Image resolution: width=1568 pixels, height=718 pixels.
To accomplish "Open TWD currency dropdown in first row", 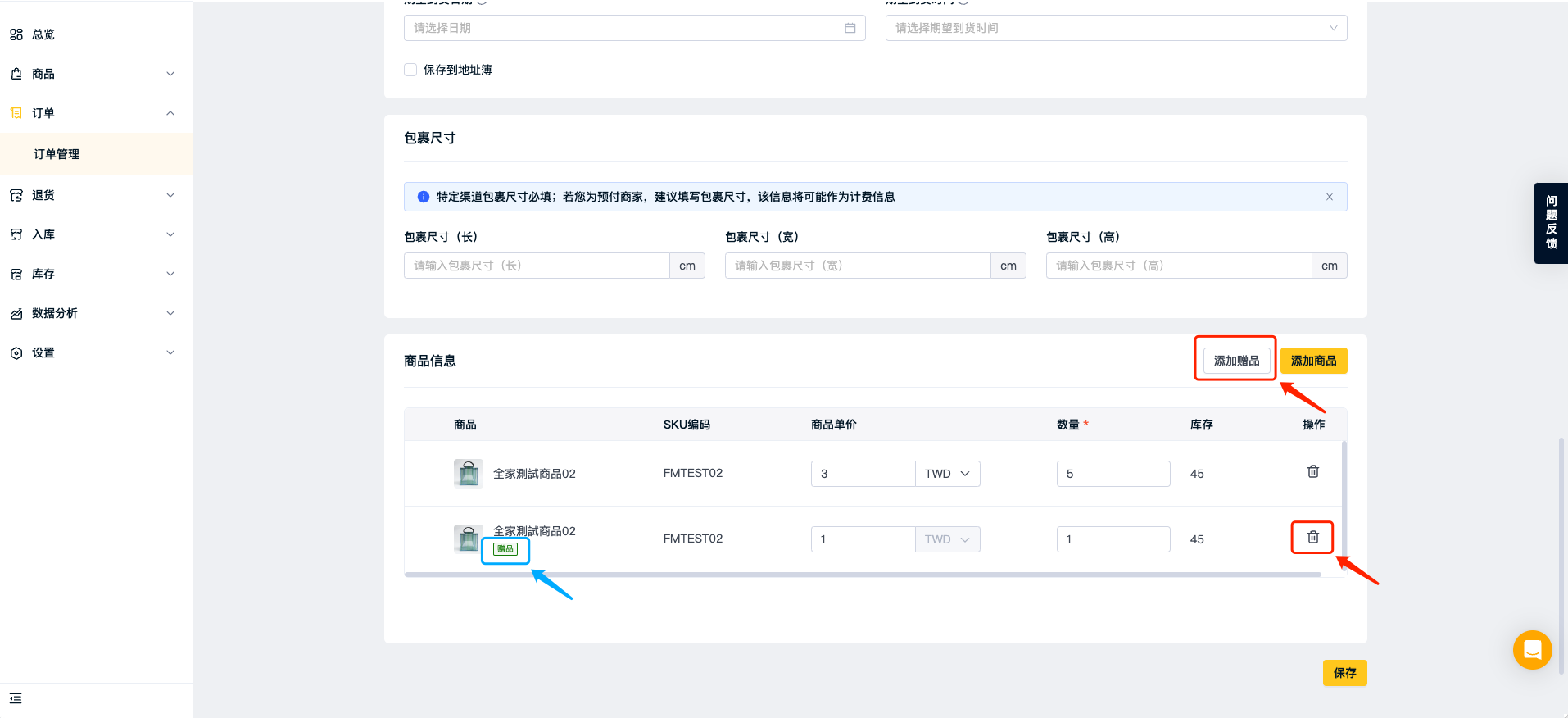I will pos(947,474).
